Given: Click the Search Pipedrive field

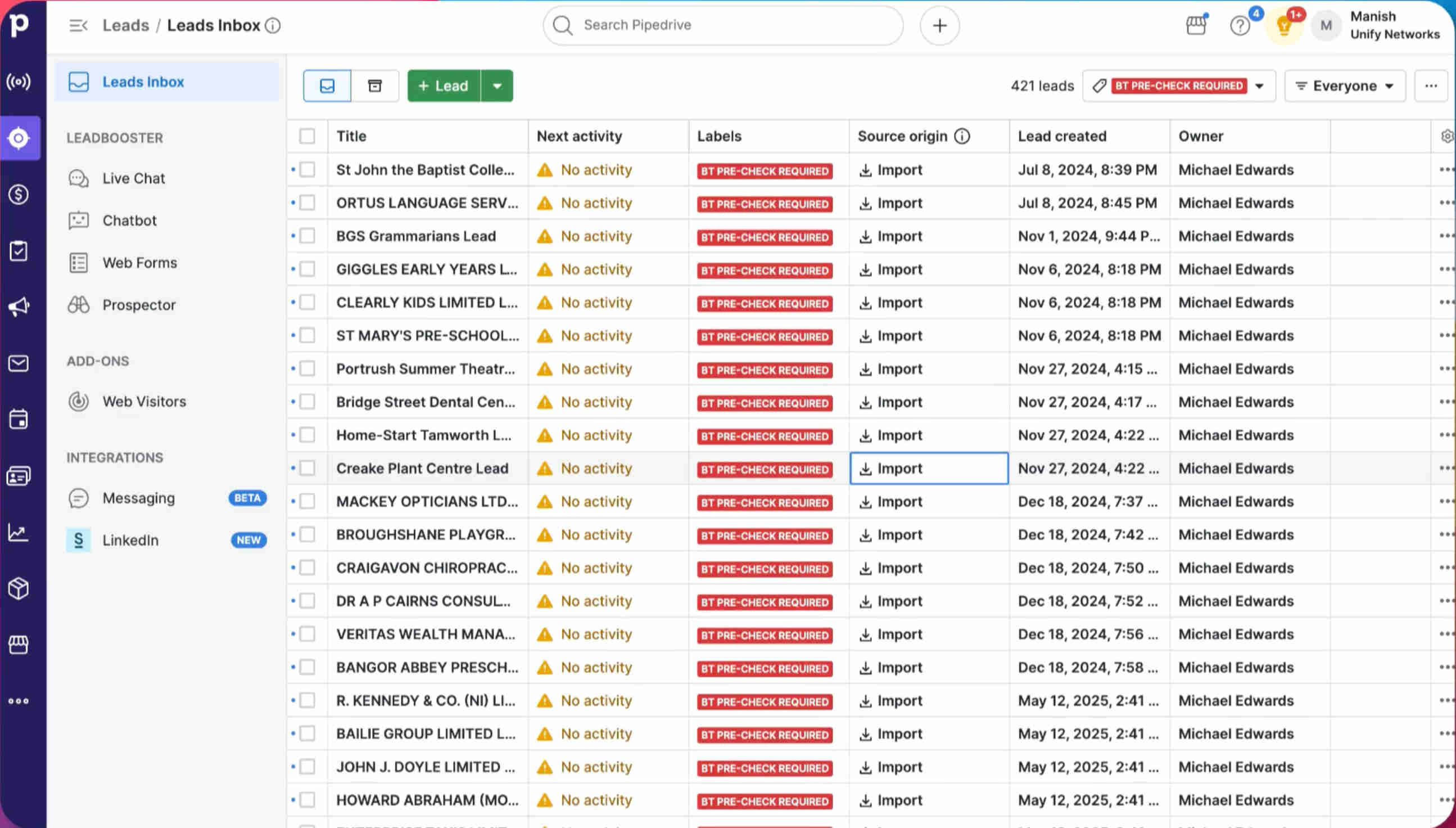Looking at the screenshot, I should tap(723, 25).
